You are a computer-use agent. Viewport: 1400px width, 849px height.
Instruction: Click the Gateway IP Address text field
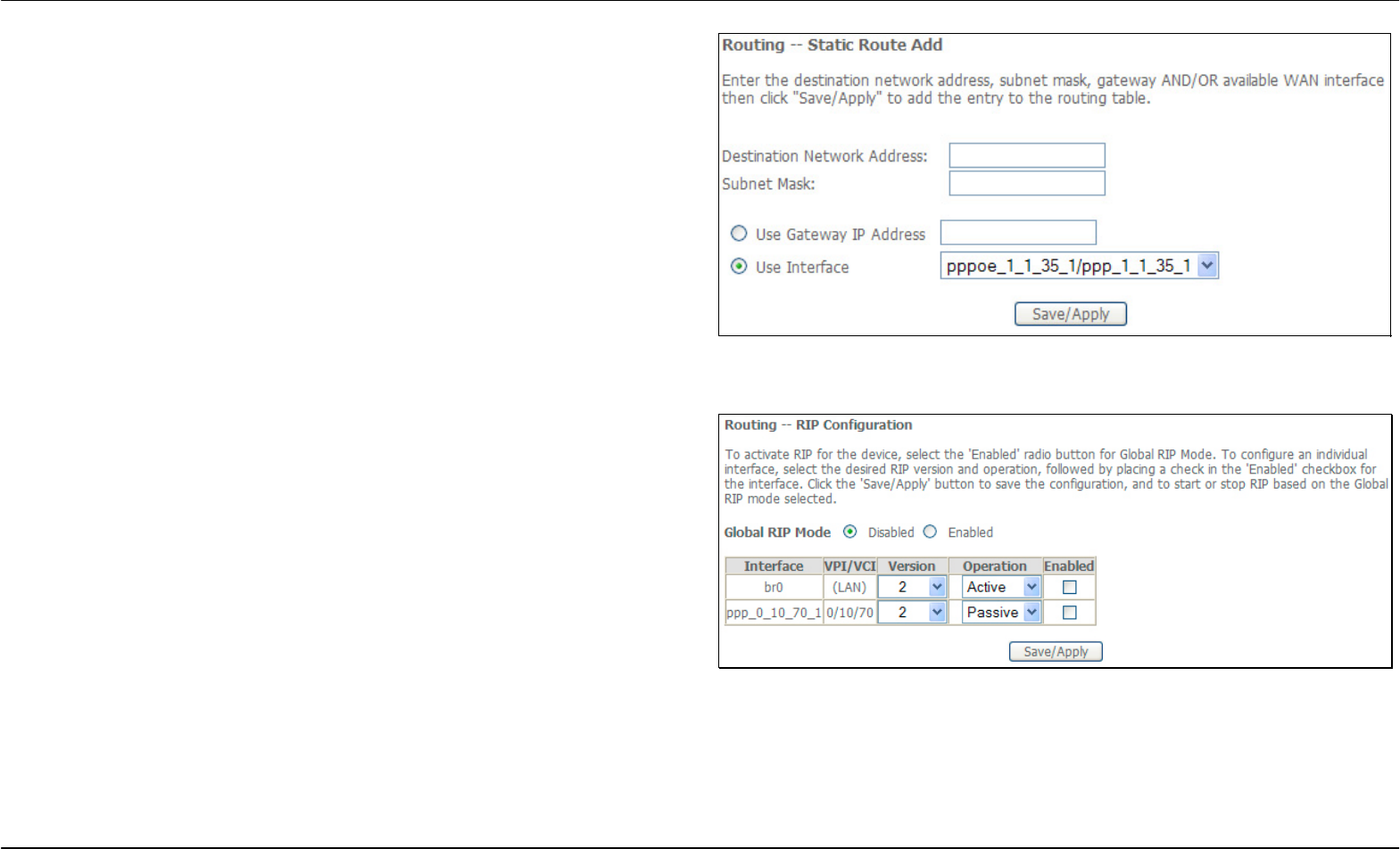1018,233
